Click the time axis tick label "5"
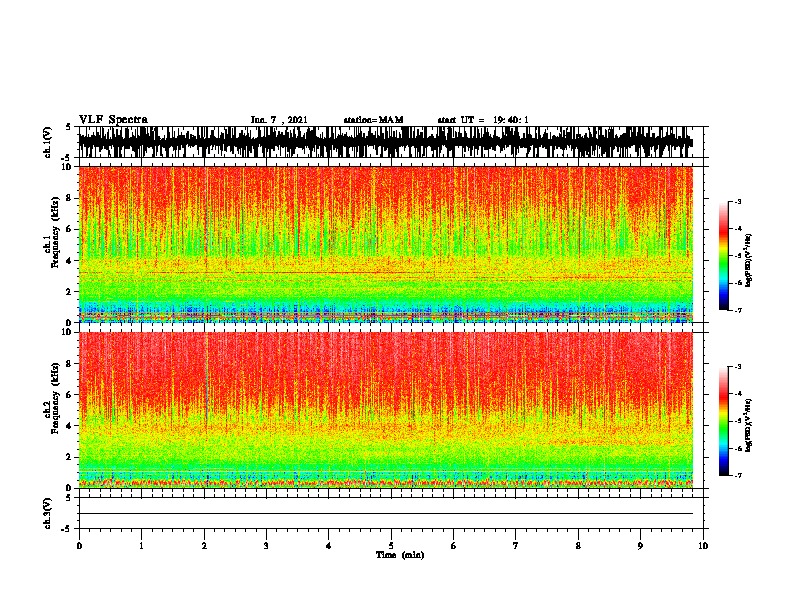This screenshot has width=792, height=612. click(391, 546)
